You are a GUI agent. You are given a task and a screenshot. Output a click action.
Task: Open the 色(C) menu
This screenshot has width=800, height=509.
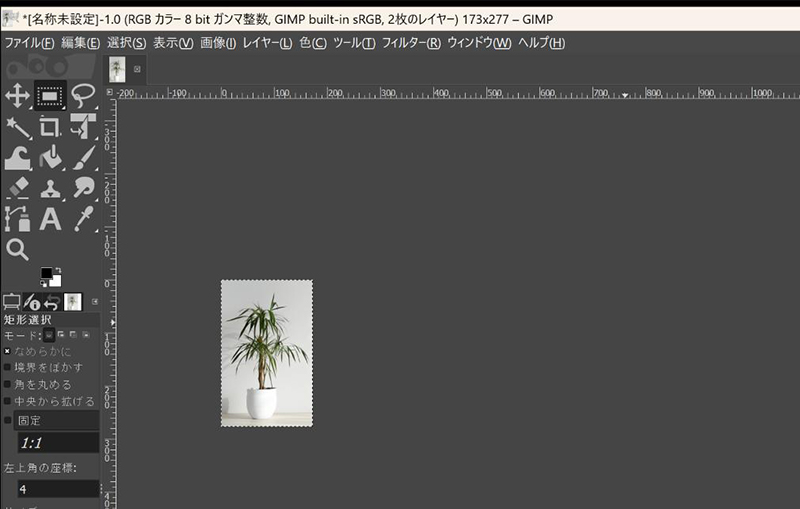pos(313,43)
